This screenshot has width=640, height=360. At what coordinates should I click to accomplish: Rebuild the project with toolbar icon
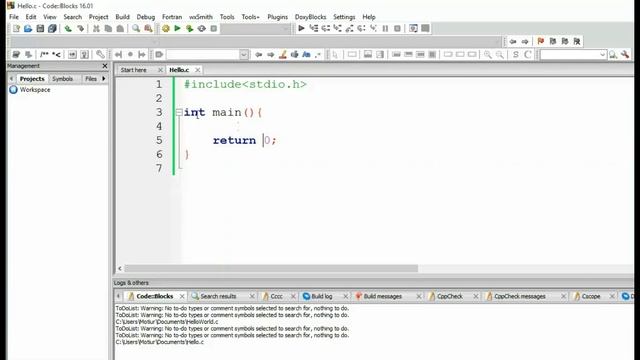click(202, 29)
